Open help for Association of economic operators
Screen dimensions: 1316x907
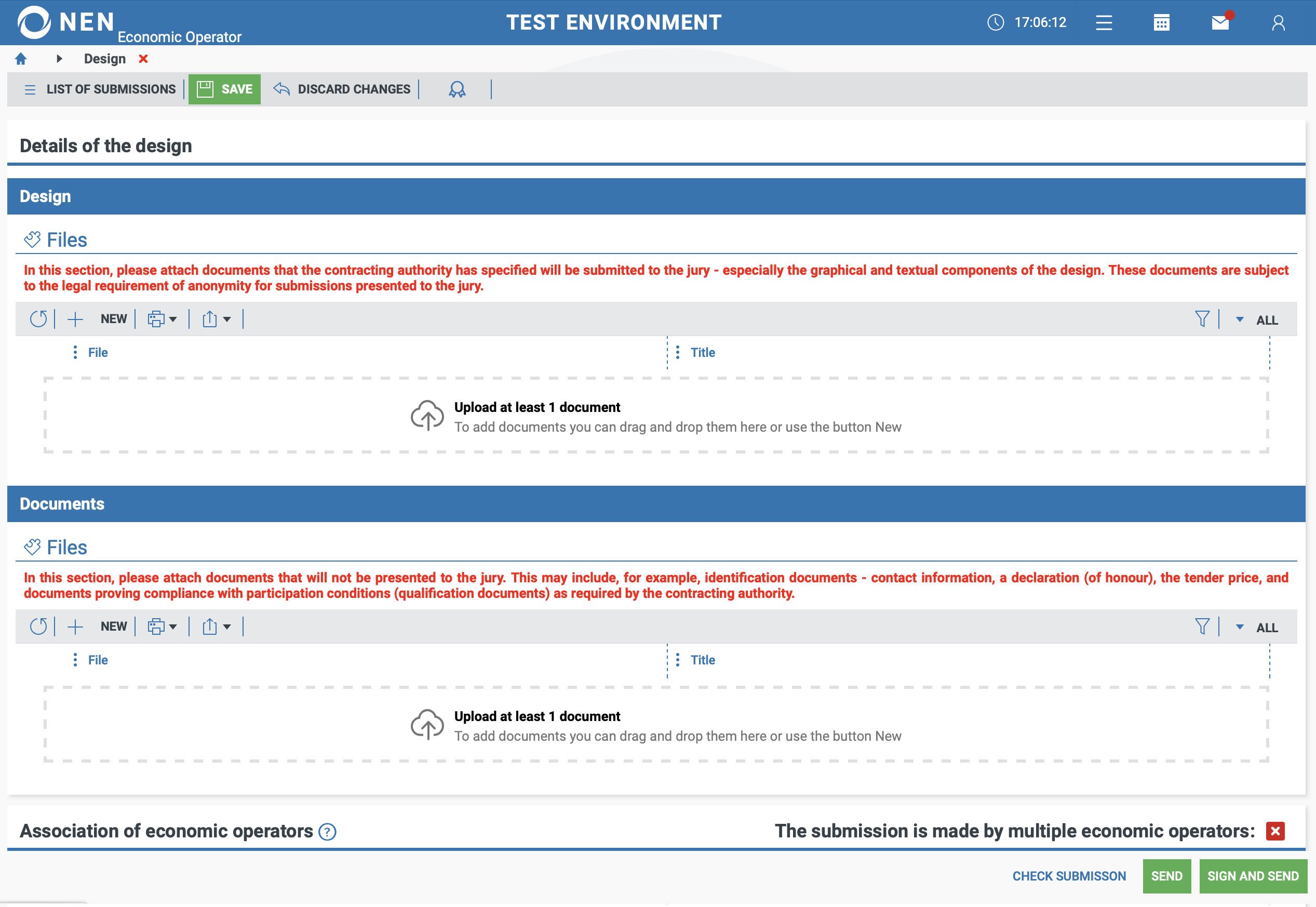327,832
